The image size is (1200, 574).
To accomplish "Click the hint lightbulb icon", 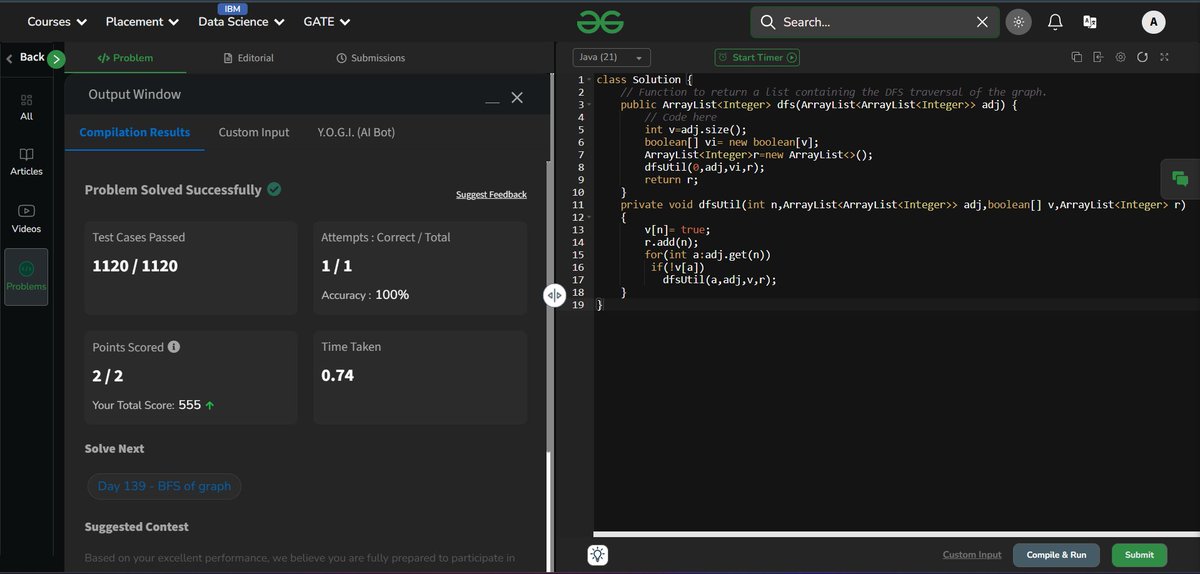I will coord(598,555).
